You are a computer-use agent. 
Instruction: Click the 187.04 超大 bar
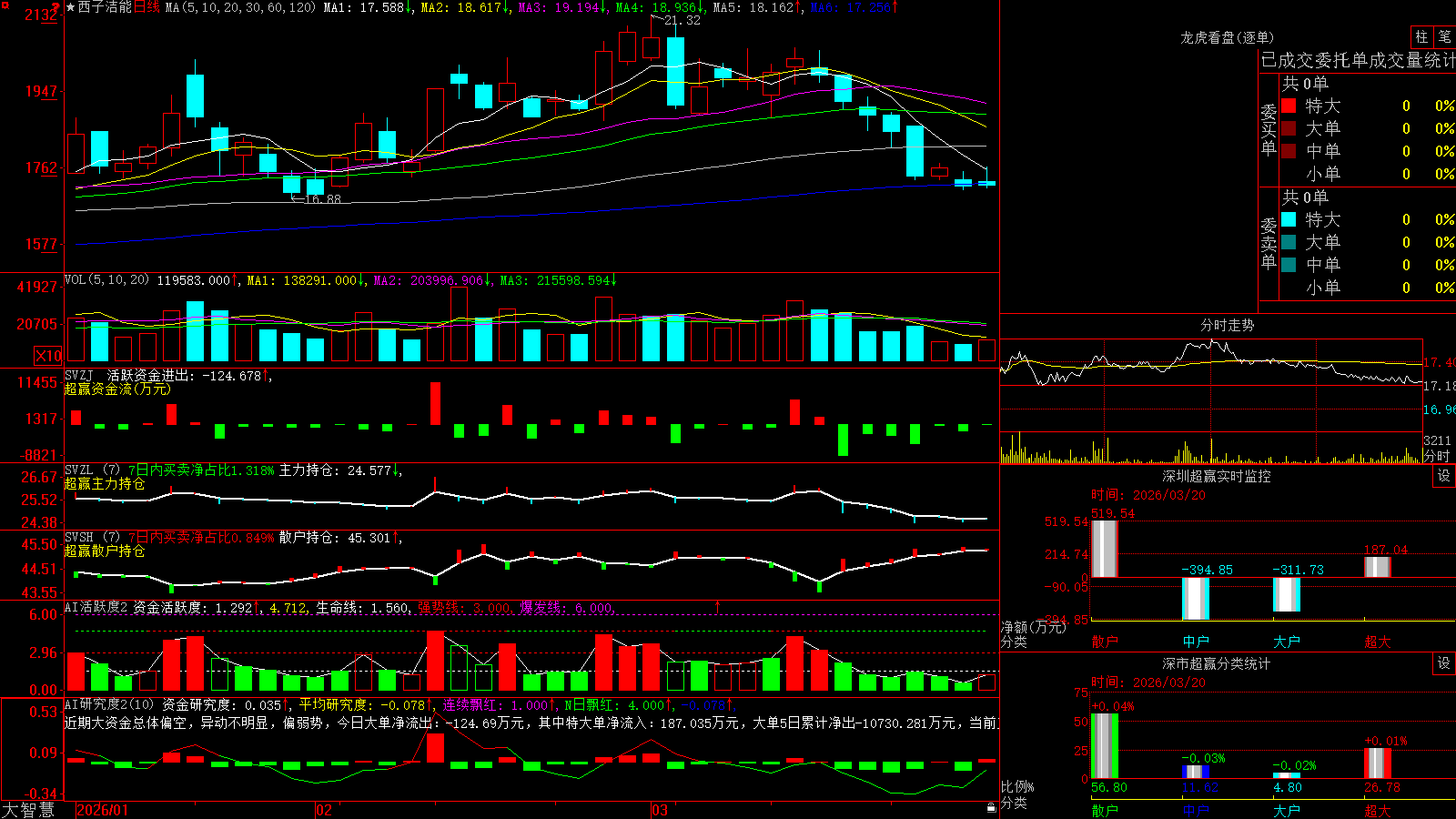[x=1377, y=567]
